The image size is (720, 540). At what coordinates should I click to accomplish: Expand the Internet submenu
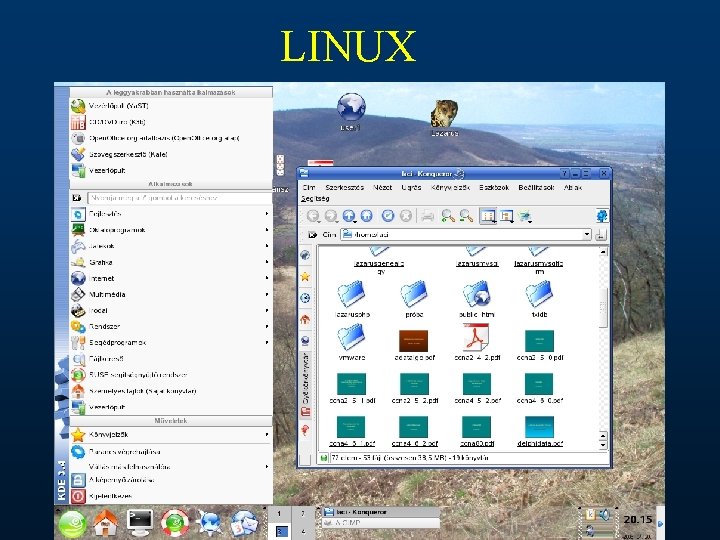[170, 278]
